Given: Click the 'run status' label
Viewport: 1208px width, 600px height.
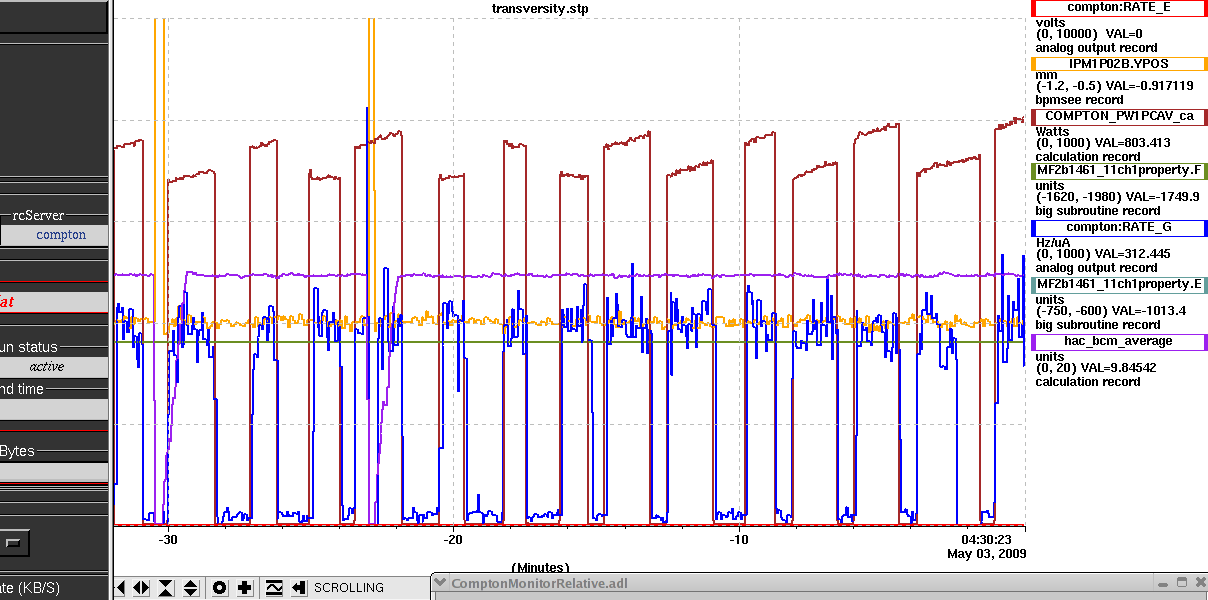Looking at the screenshot, I should (29, 347).
